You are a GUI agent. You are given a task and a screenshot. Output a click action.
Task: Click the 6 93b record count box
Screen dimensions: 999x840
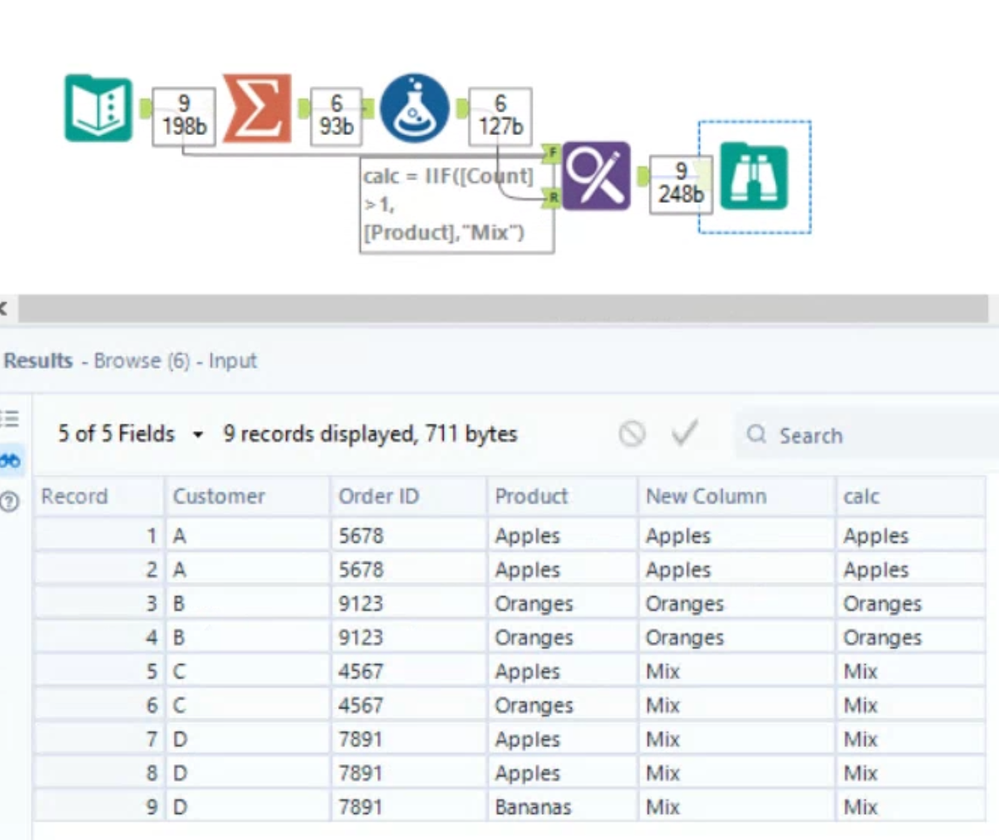tap(336, 116)
